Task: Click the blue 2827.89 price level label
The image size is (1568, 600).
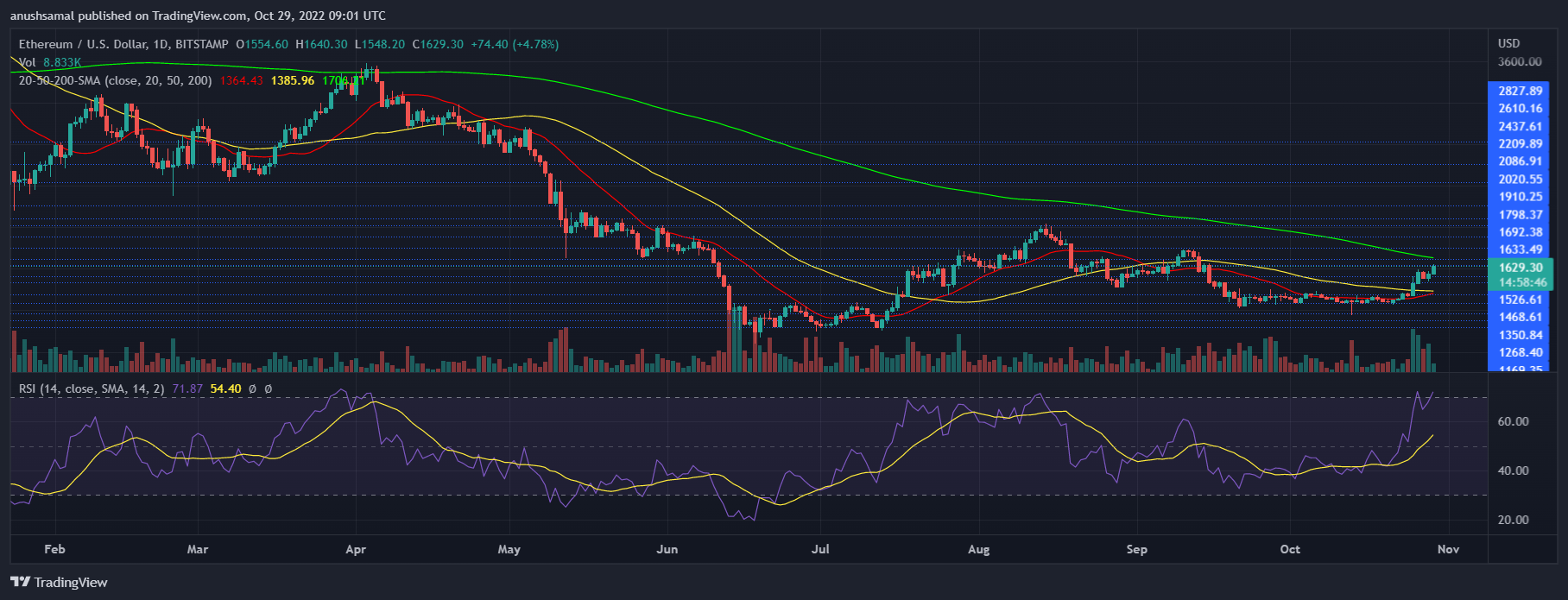Action: pyautogui.click(x=1521, y=91)
